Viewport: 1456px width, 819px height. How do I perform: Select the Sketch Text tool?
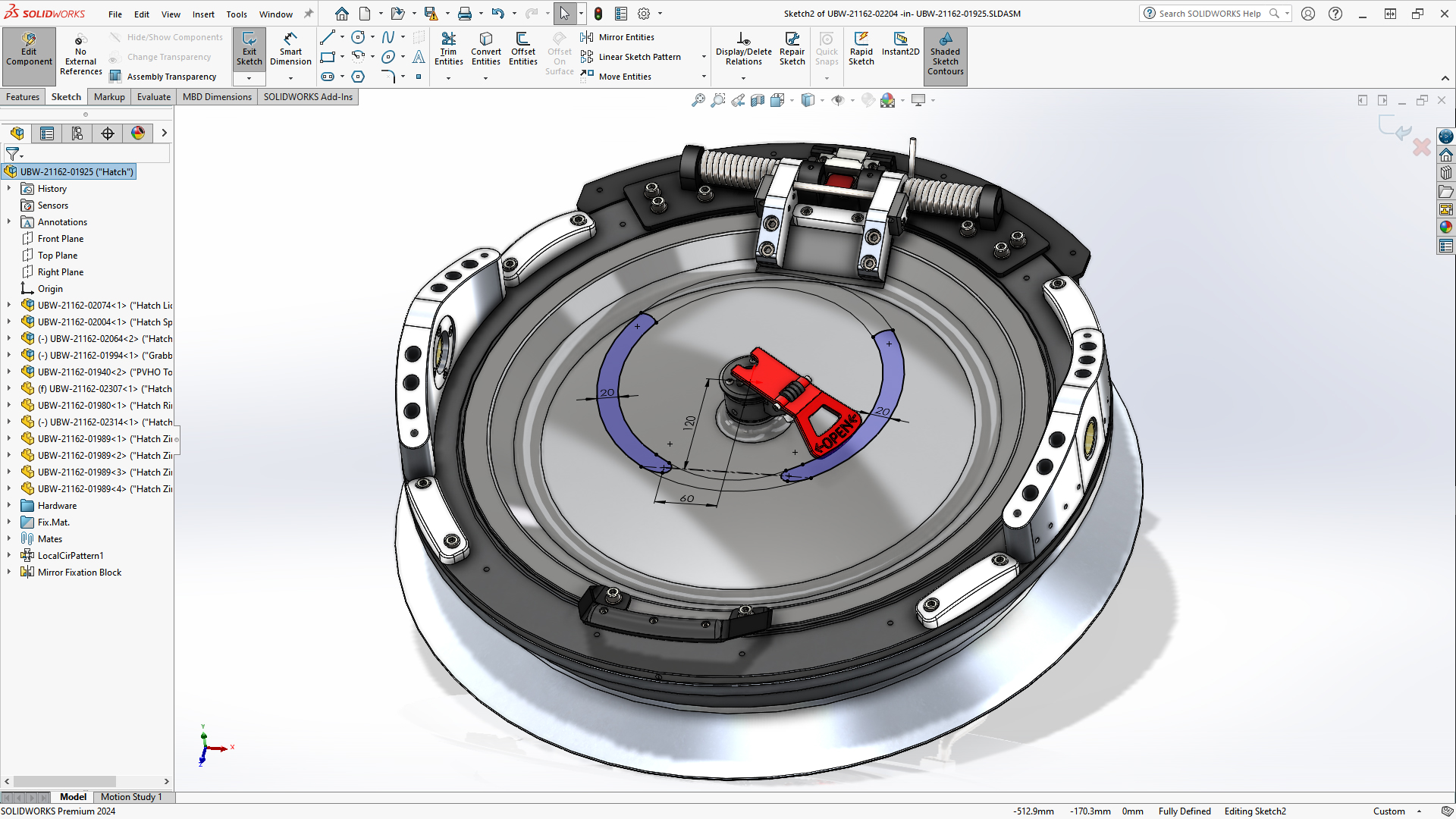tap(419, 57)
